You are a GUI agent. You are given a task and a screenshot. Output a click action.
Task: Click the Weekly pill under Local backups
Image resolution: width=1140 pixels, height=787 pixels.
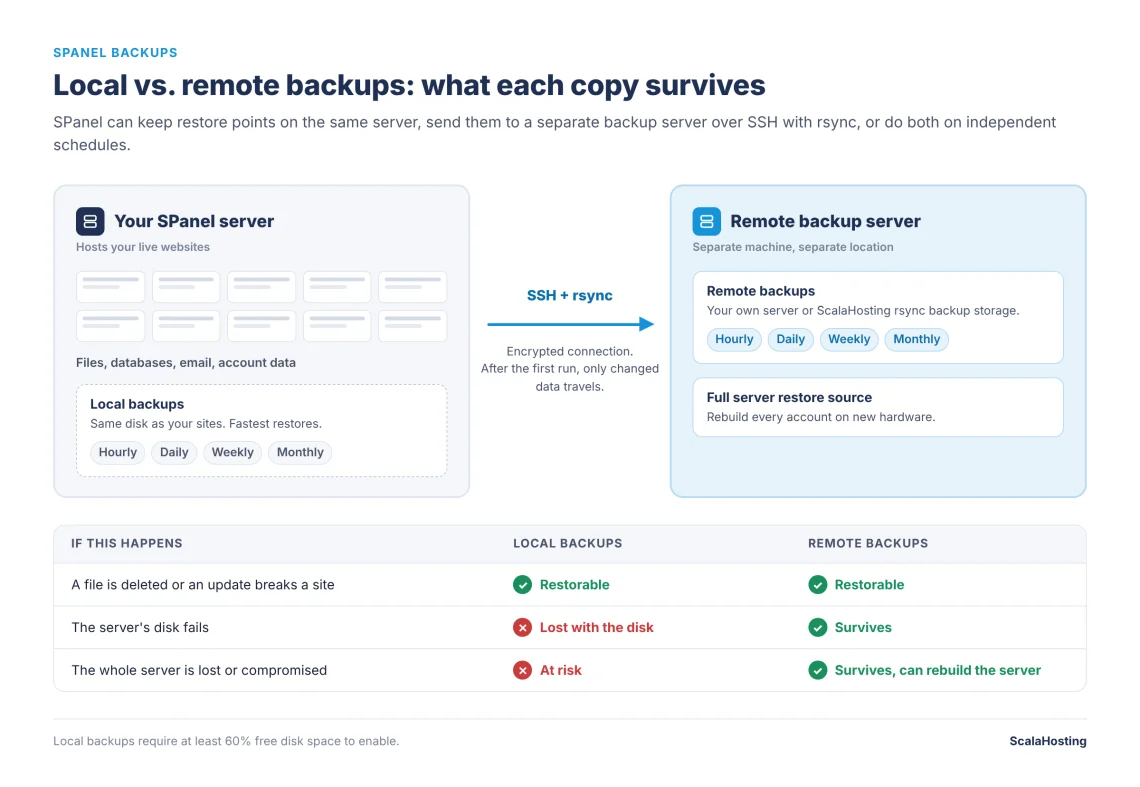[233, 452]
